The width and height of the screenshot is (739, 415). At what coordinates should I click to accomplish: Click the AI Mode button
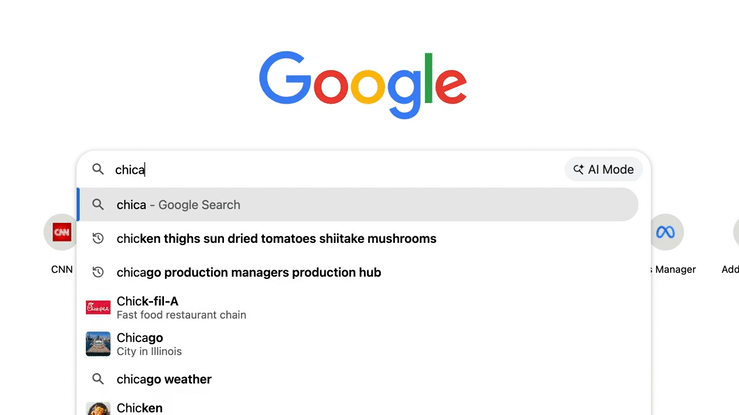pos(603,169)
